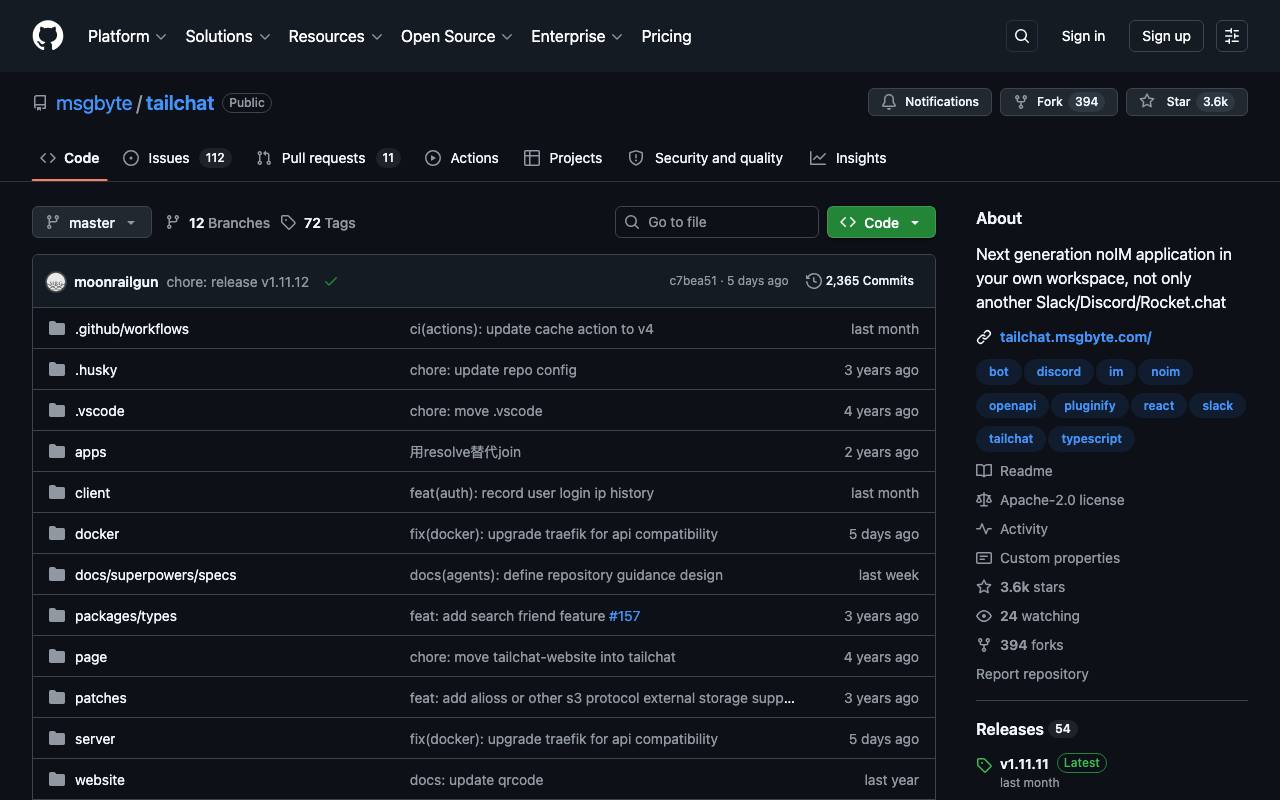Open the docker folder name

click(97, 534)
